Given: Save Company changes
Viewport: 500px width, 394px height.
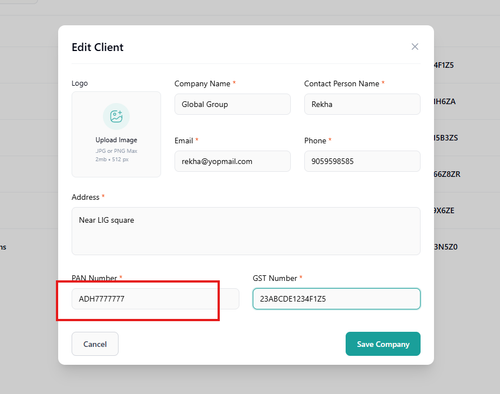Looking at the screenshot, I should 383,344.
